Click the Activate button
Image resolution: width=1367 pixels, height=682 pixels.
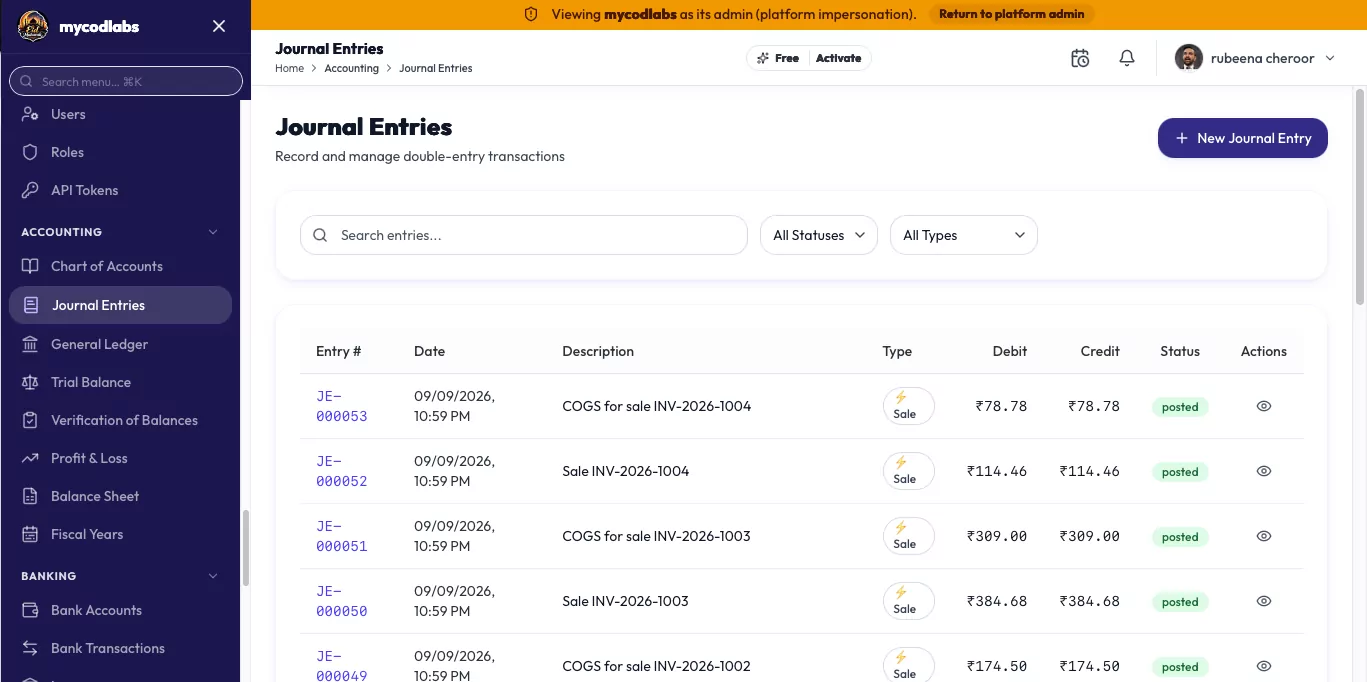point(838,58)
